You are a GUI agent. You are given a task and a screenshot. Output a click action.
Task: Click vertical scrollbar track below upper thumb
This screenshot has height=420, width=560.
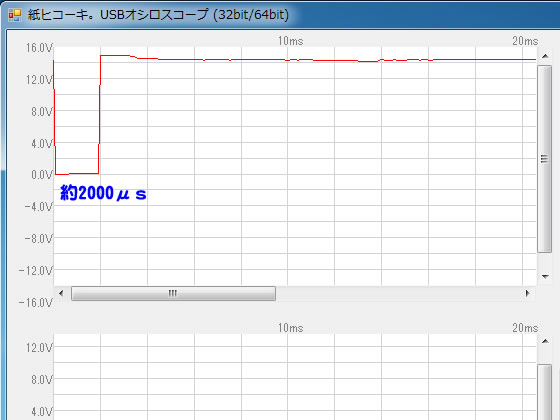coord(545,260)
